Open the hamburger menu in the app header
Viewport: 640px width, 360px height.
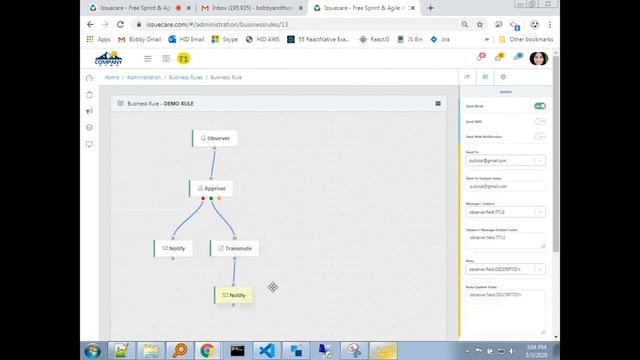coord(147,59)
